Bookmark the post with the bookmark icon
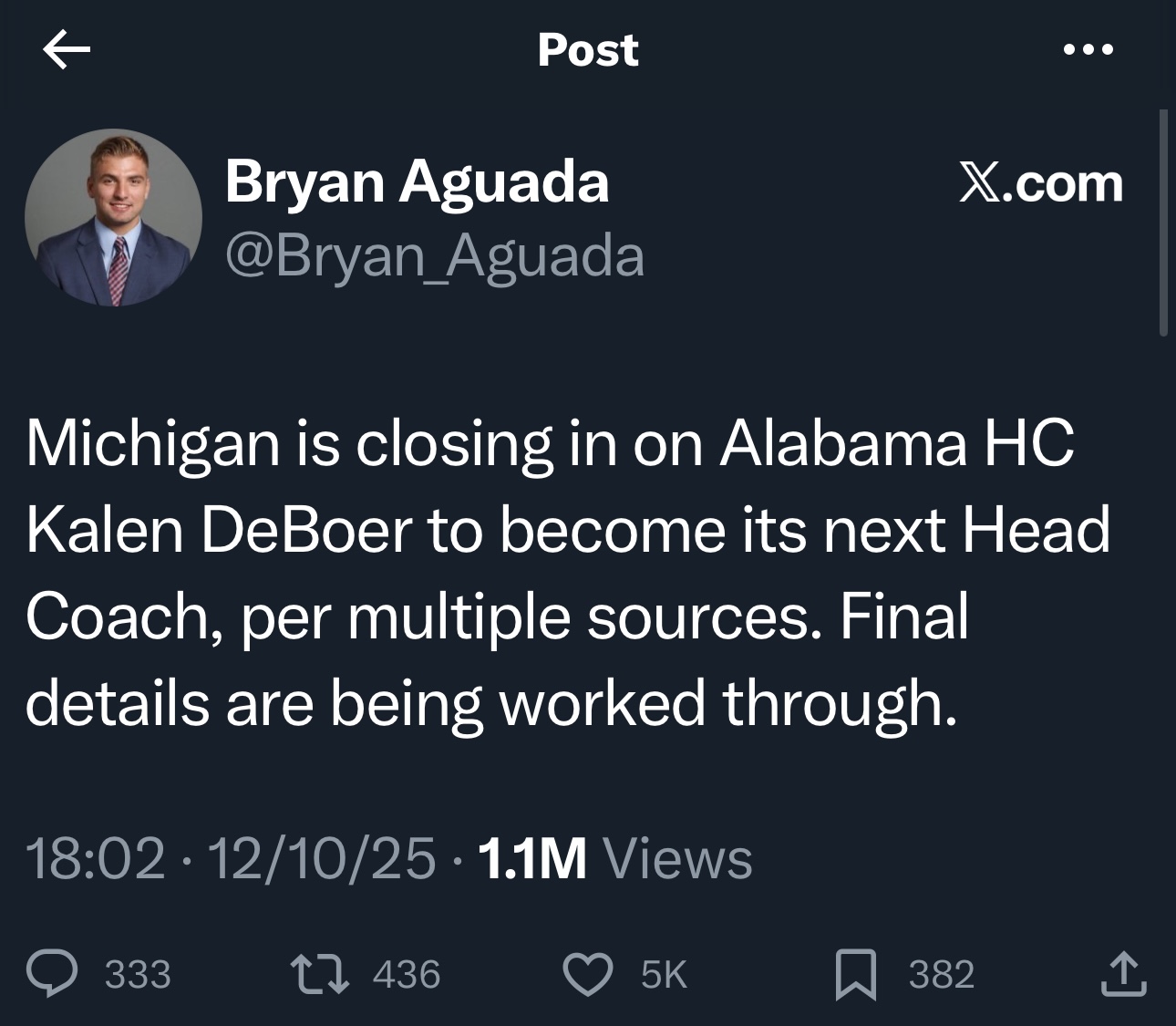 click(x=855, y=974)
